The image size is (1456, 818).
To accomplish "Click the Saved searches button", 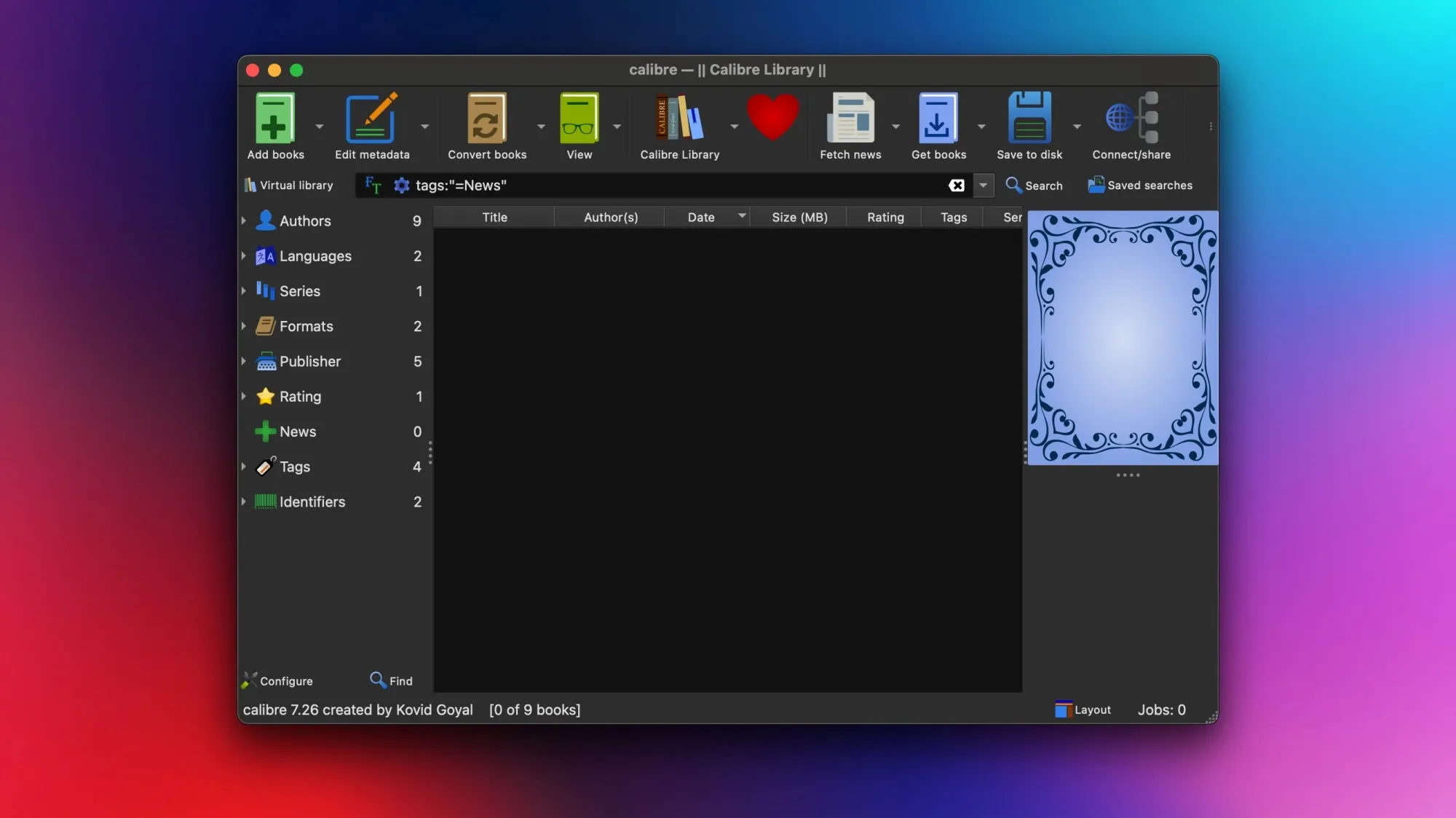I will pyautogui.click(x=1139, y=186).
